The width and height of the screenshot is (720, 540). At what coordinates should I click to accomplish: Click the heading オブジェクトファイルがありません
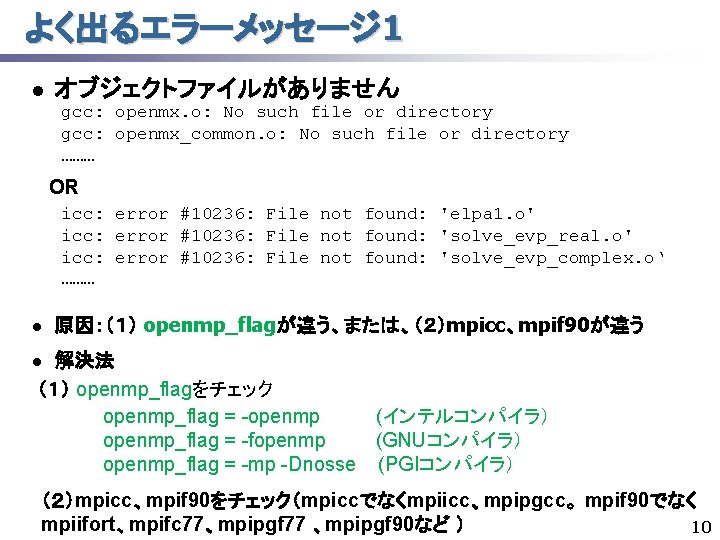pos(226,88)
